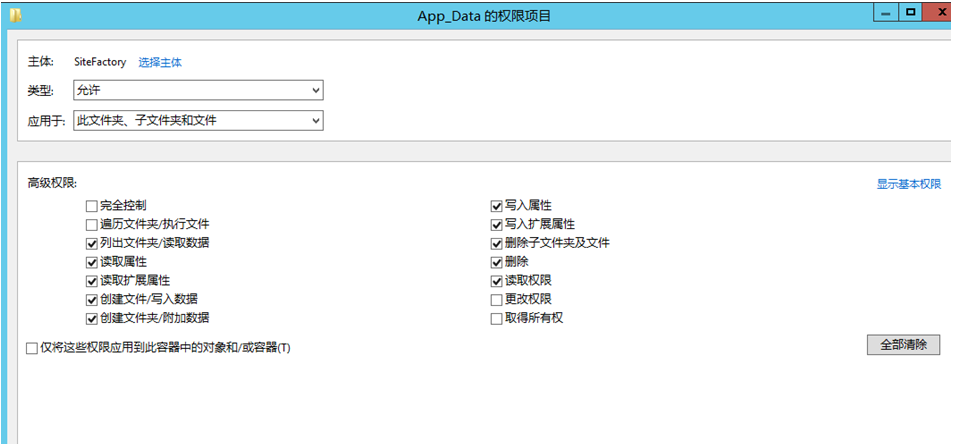Disable the 删除 permission checkbox
Image resolution: width=954 pixels, height=444 pixels.
496,262
